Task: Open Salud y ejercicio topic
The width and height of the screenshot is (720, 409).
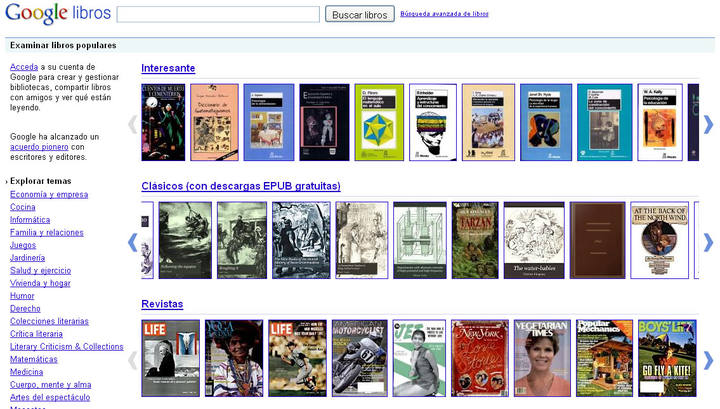Action: (x=40, y=271)
